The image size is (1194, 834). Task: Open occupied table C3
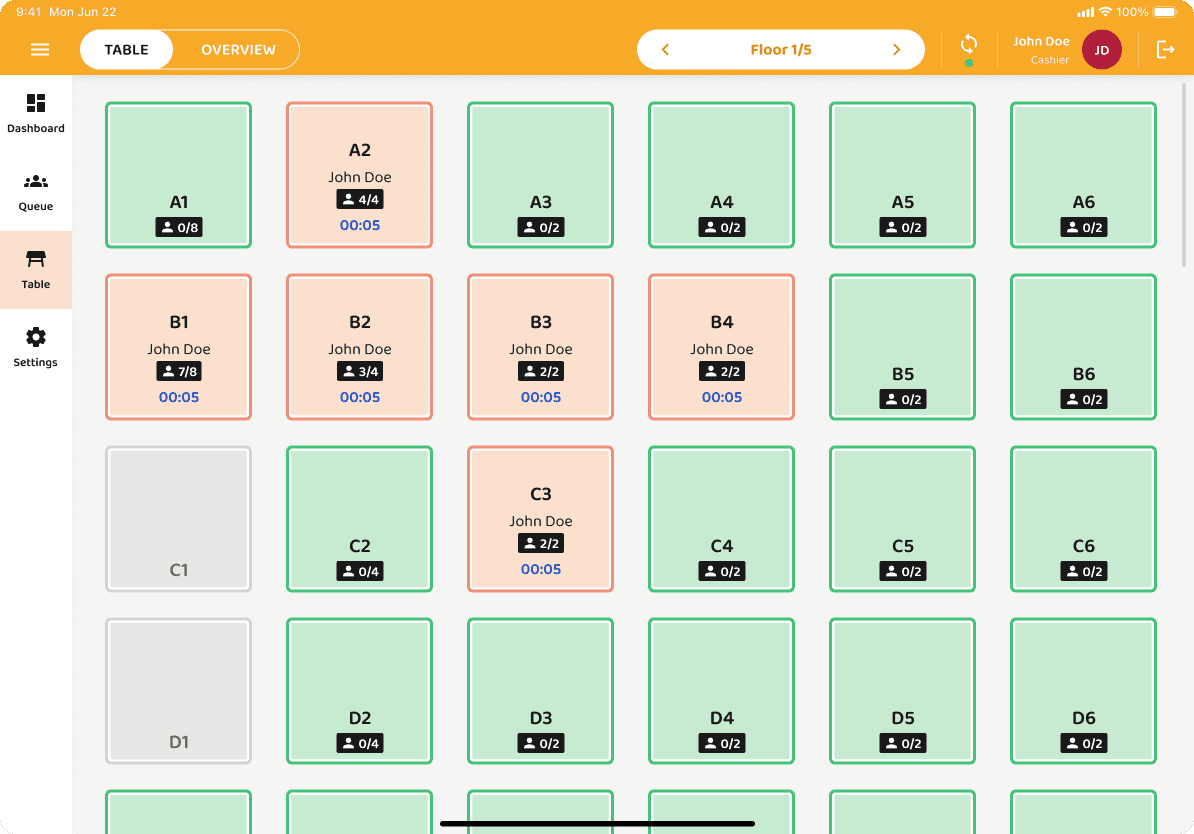click(x=541, y=519)
